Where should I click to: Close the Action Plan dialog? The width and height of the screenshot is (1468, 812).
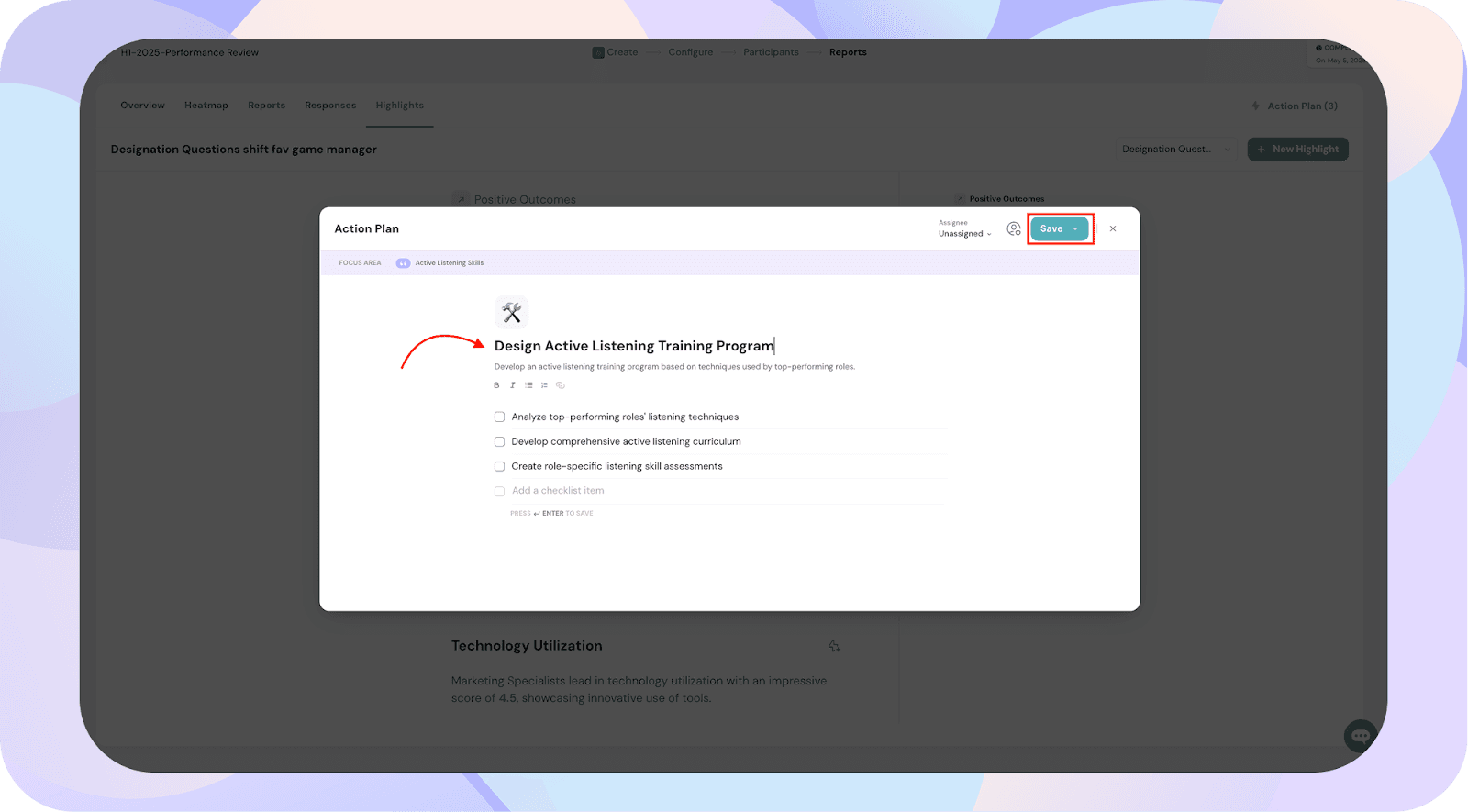[x=1113, y=229]
